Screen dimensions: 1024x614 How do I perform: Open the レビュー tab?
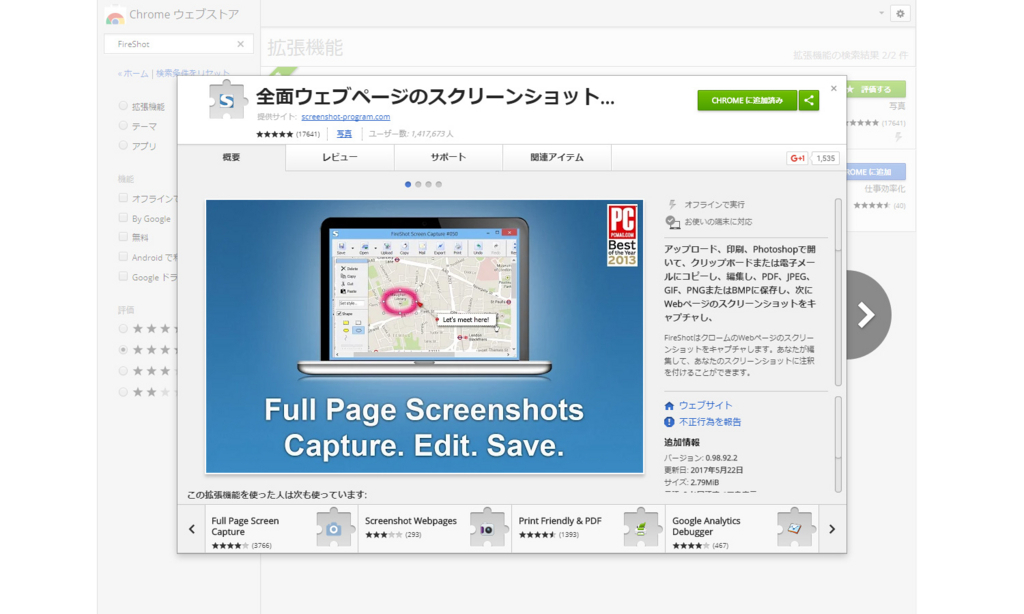pos(340,157)
